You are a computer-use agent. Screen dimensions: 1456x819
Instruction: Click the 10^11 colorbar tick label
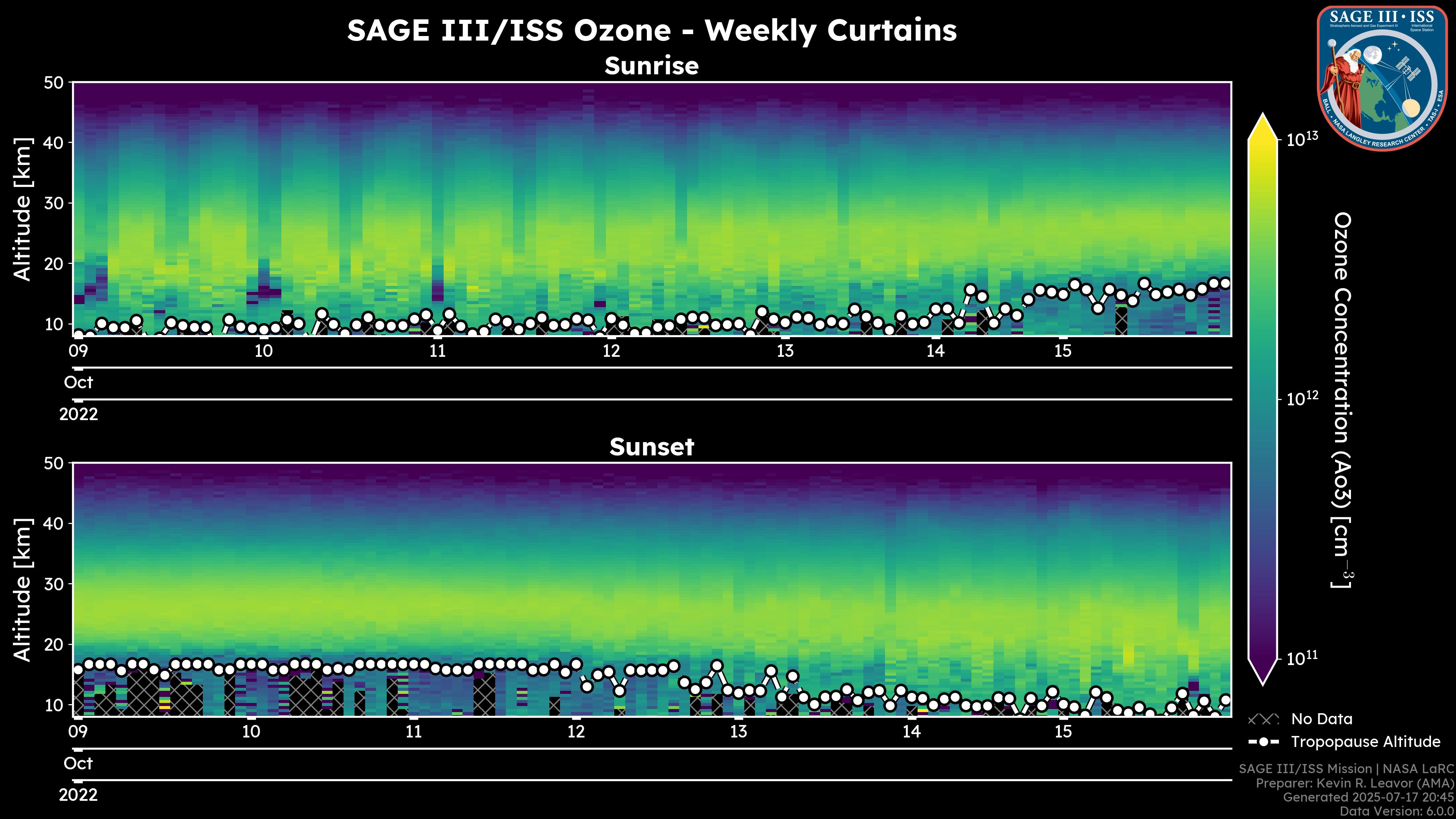tap(1302, 659)
